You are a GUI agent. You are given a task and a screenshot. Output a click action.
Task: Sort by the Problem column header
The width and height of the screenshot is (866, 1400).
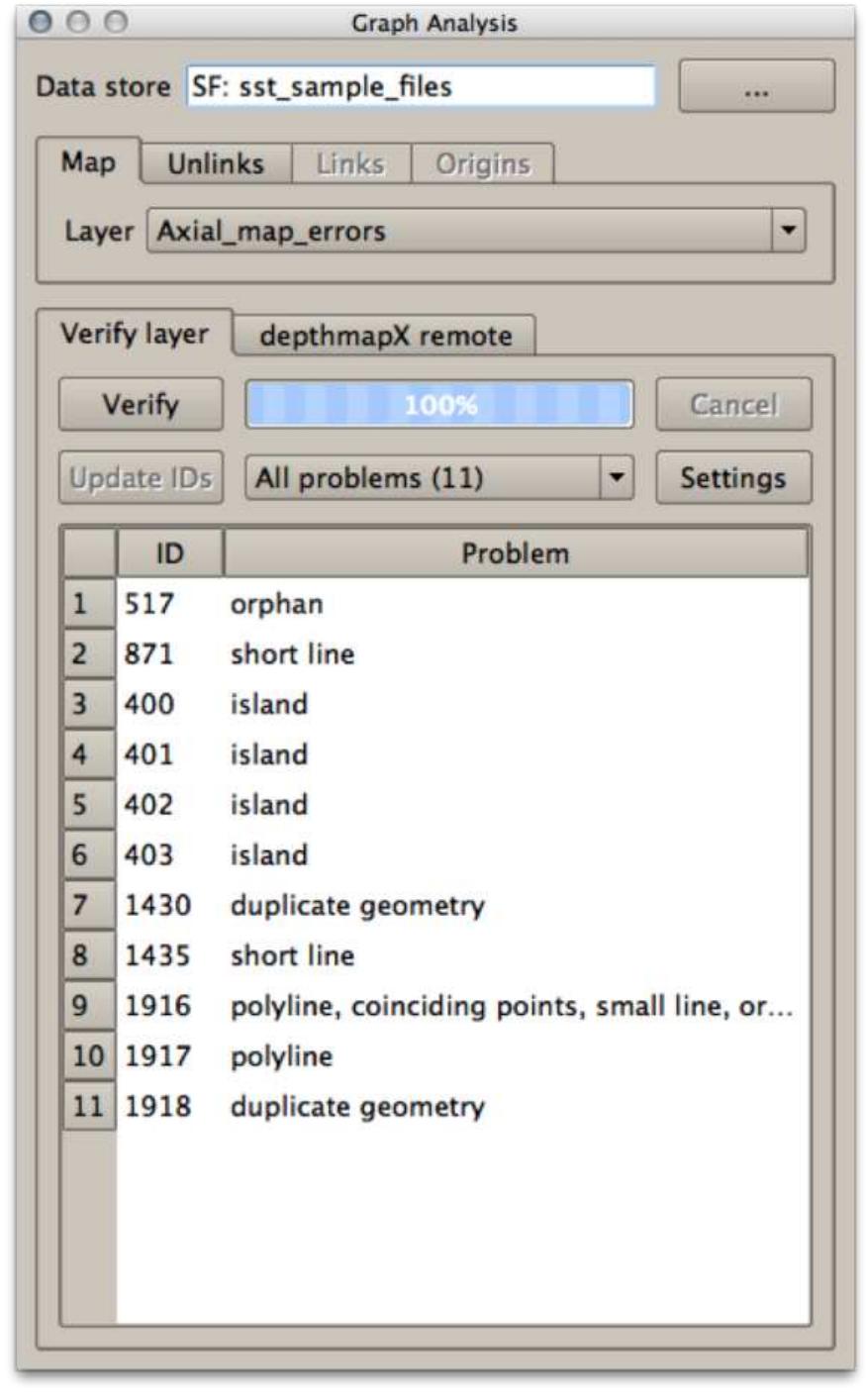[x=516, y=553]
